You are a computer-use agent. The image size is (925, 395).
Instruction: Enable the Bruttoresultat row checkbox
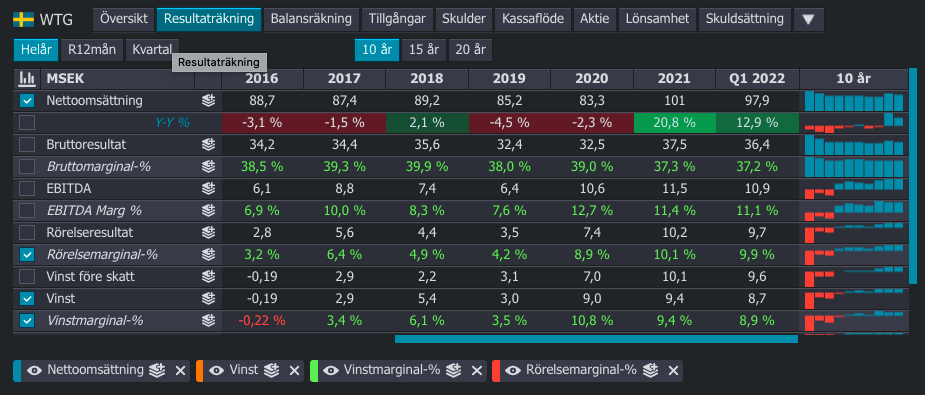point(27,144)
